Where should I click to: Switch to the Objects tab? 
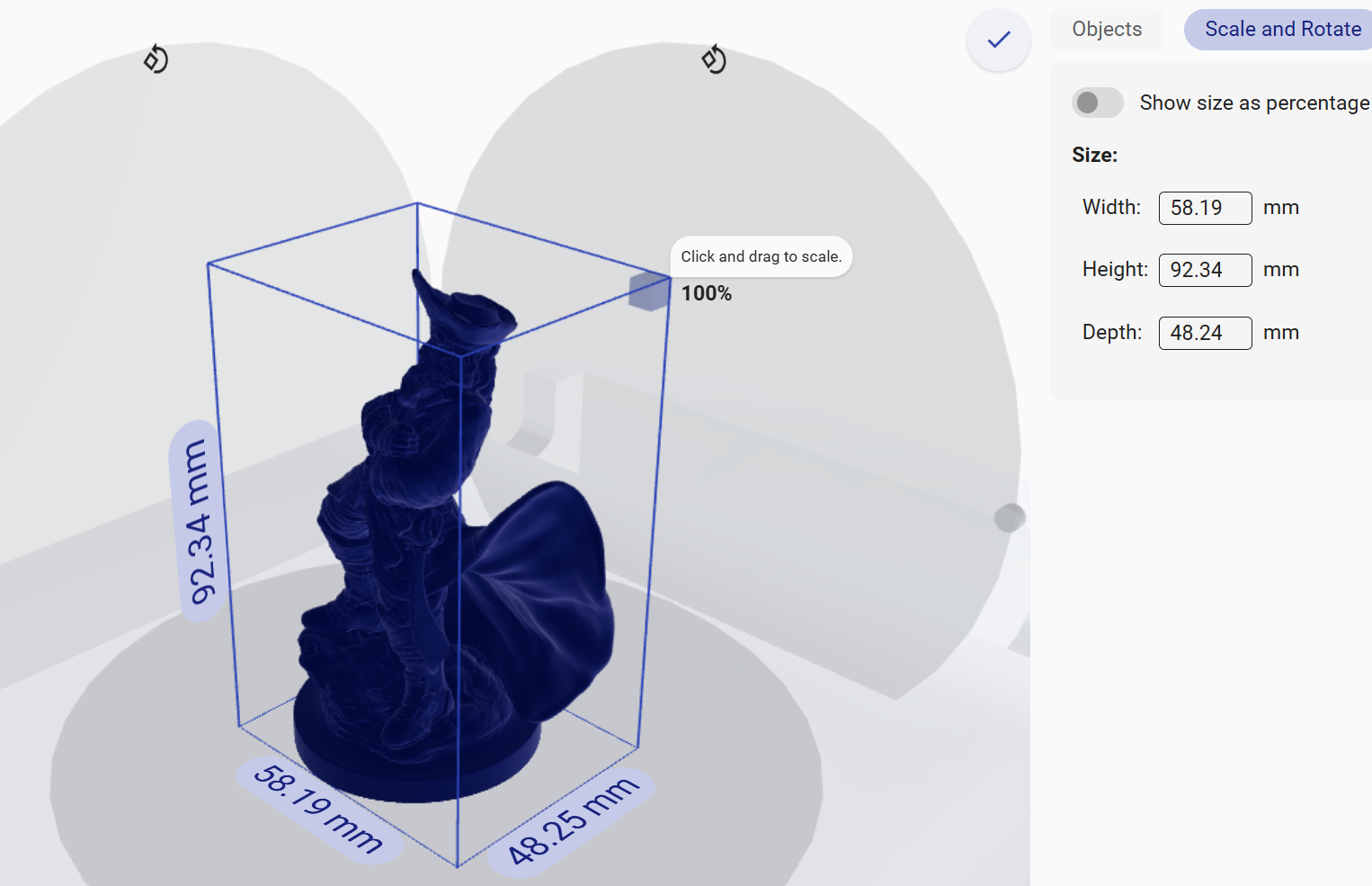(x=1107, y=29)
